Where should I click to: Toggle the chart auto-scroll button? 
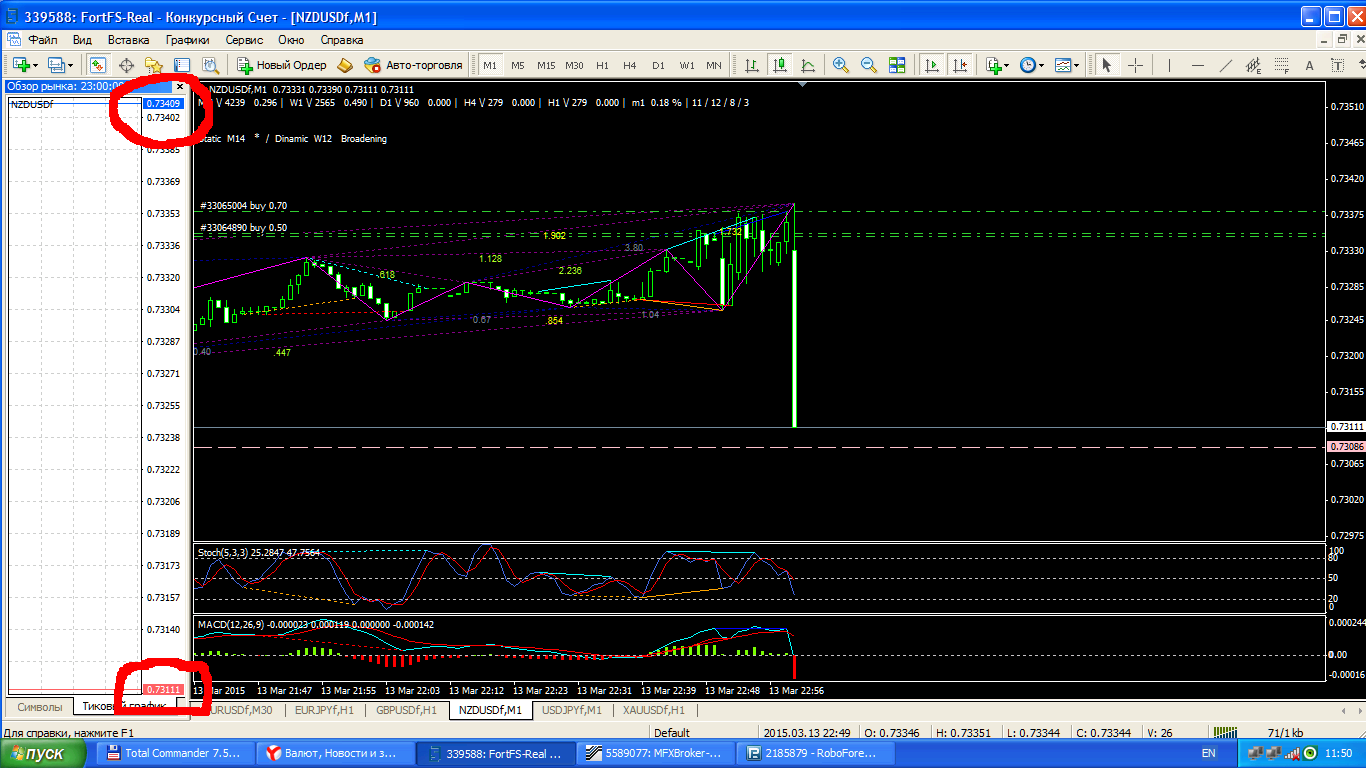(x=932, y=65)
